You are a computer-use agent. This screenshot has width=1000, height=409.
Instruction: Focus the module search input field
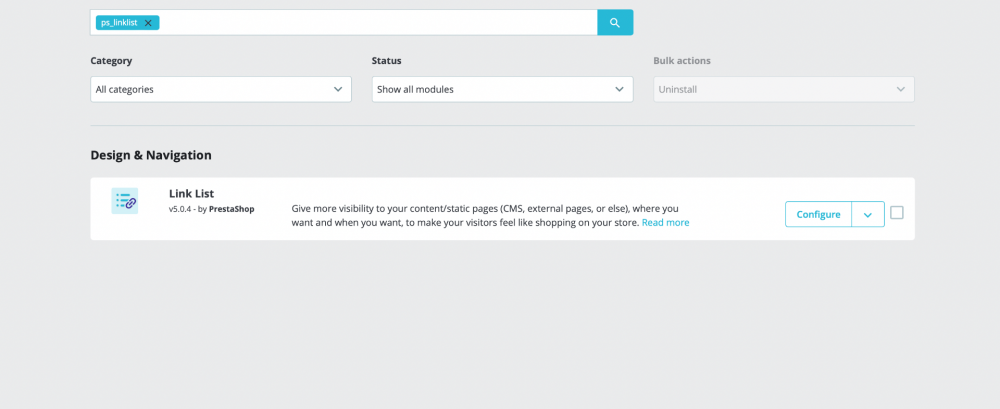pos(375,23)
